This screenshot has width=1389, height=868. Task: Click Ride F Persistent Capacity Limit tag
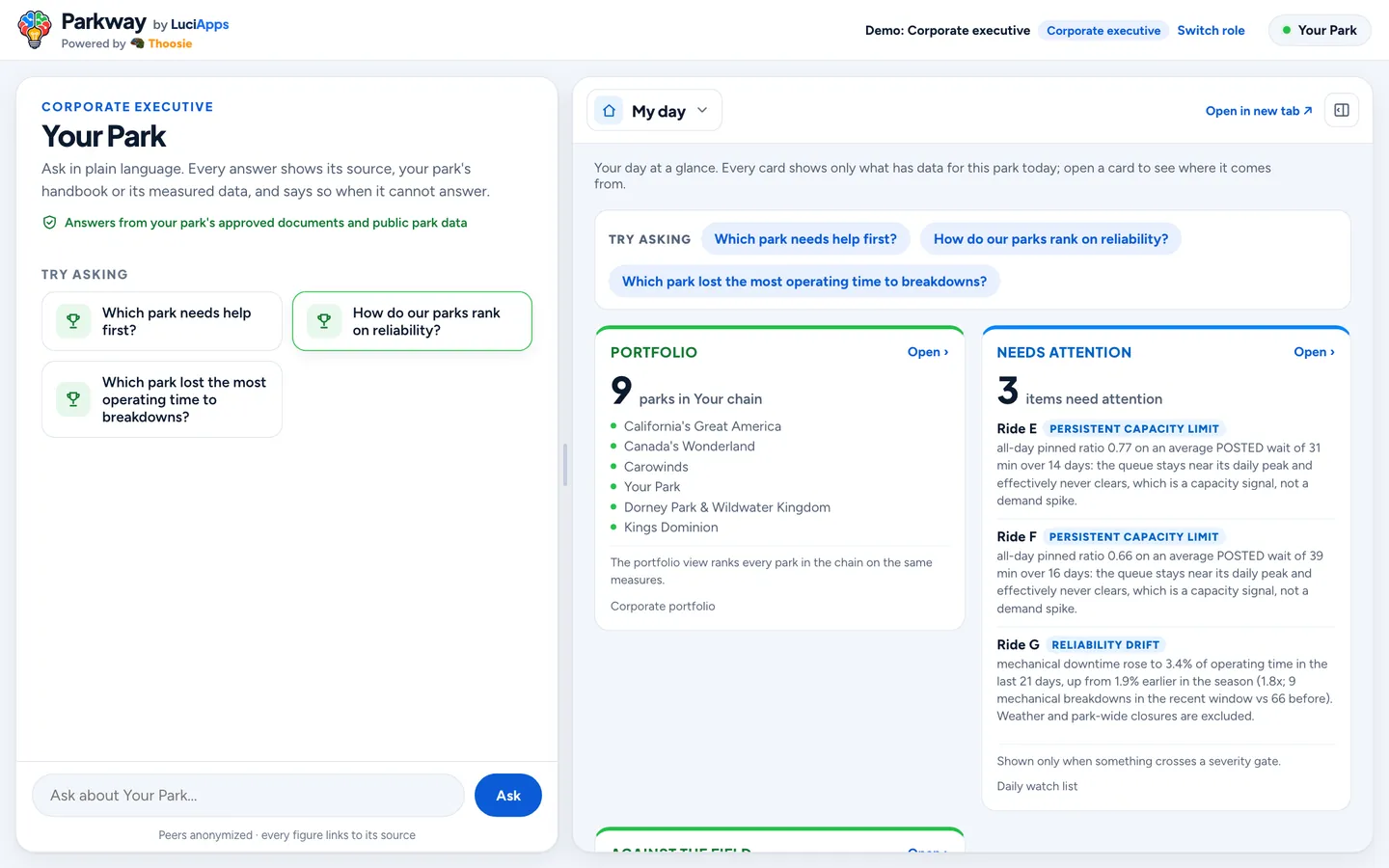[1134, 537]
